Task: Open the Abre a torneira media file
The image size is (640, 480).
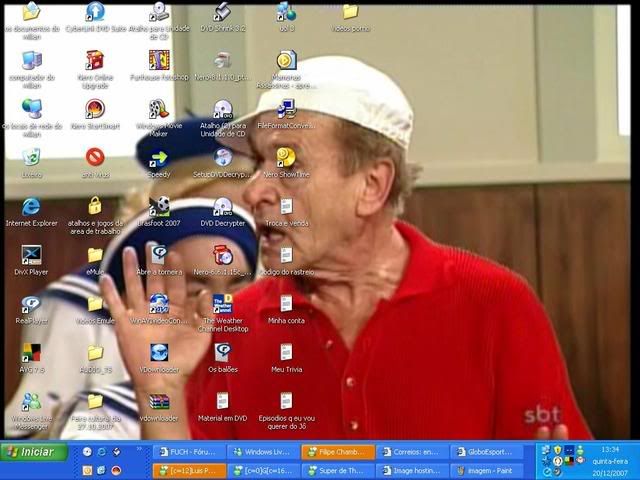Action: (159, 255)
